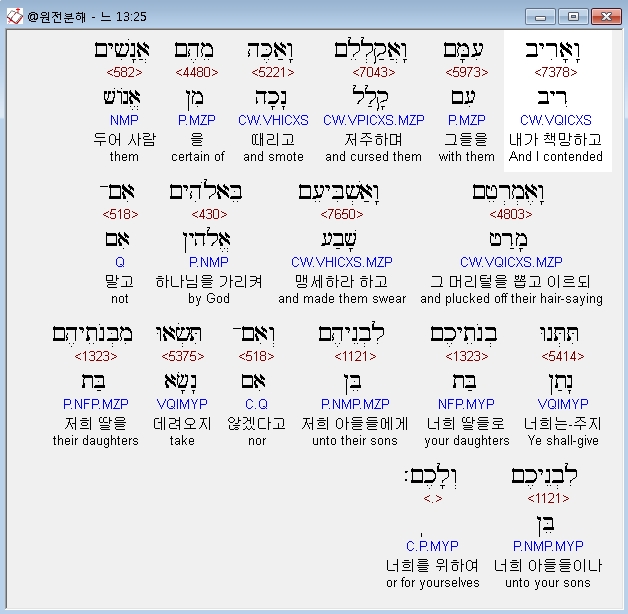
Task: Click parsing code CW.VPICXS.MZP
Action: point(374,120)
